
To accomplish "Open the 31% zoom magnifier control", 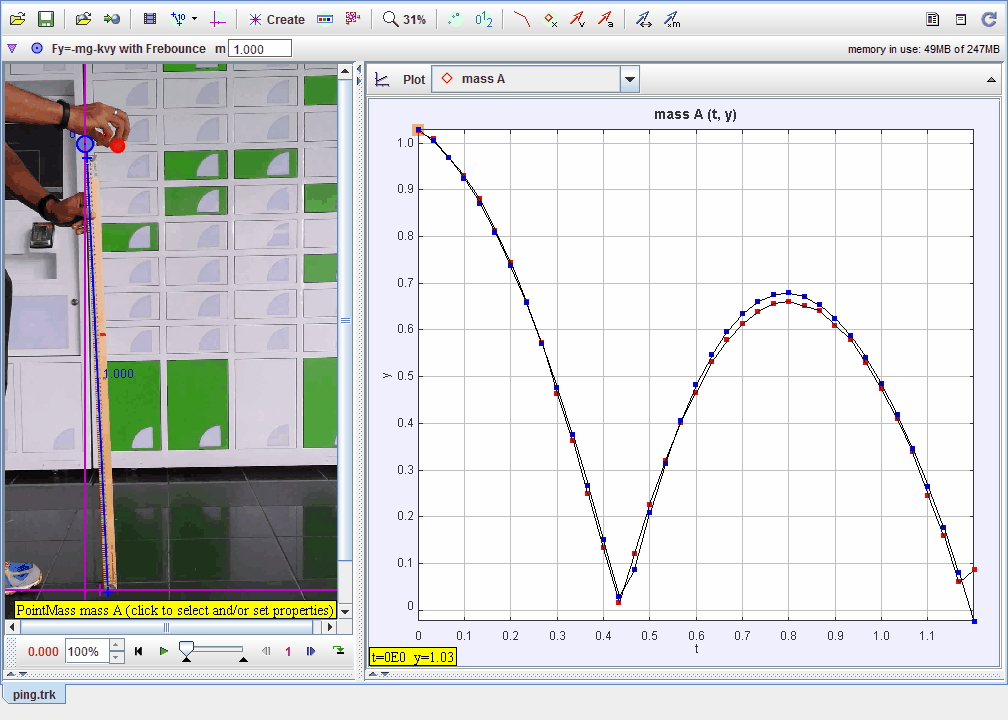I will 404,19.
